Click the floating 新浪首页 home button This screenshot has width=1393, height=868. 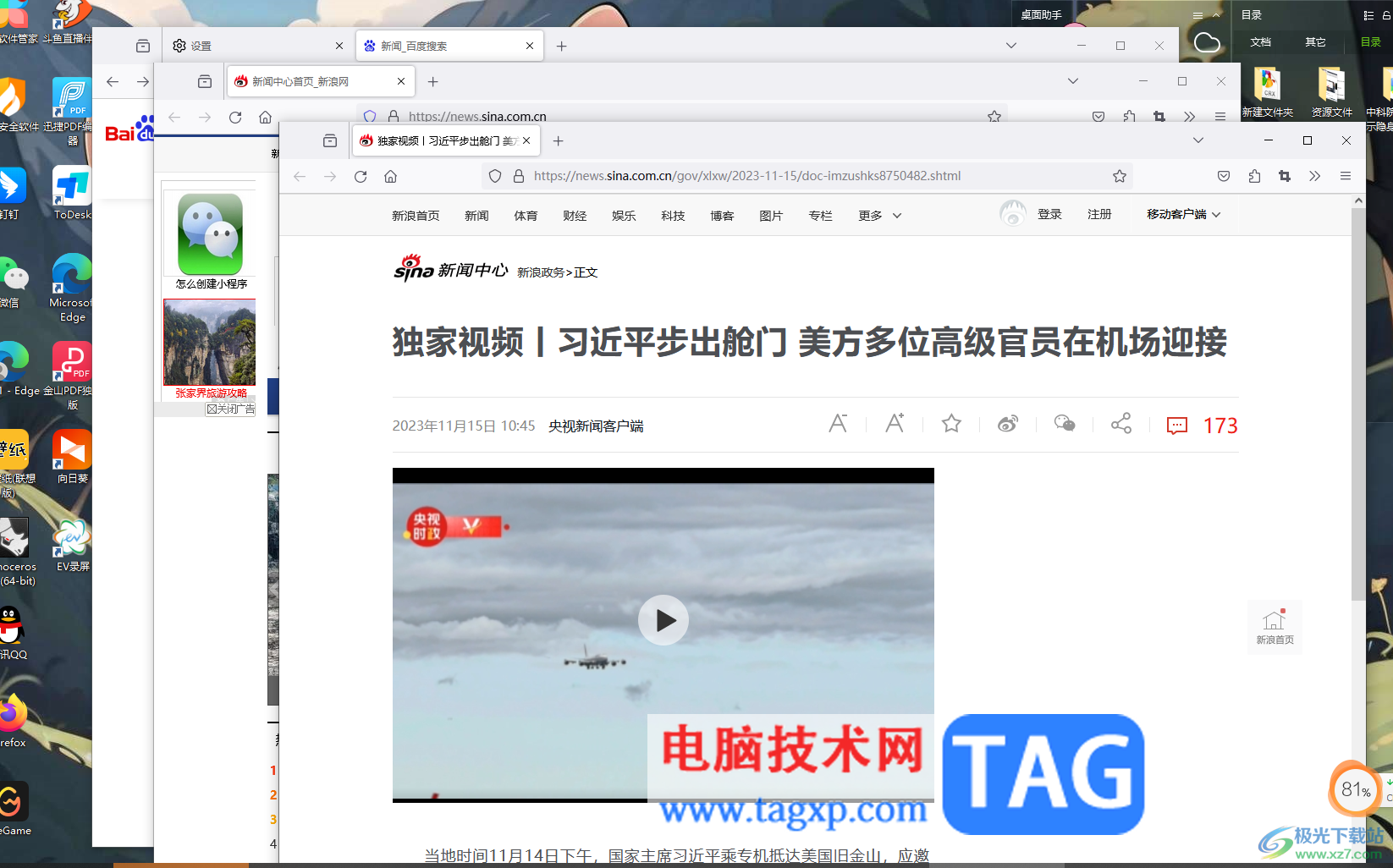[1275, 627]
